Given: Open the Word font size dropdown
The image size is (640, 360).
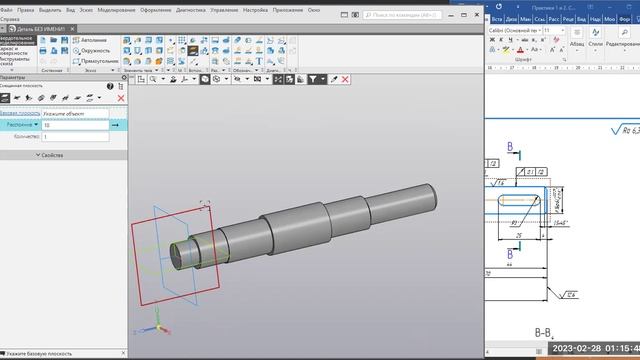Looking at the screenshot, I should click(562, 31).
